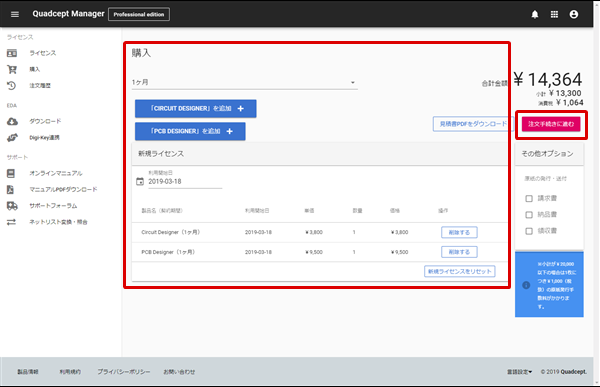Screen dimensions: 600x387
Task: Open マニュアルPDFダウンロード menu item
Action: (64, 189)
